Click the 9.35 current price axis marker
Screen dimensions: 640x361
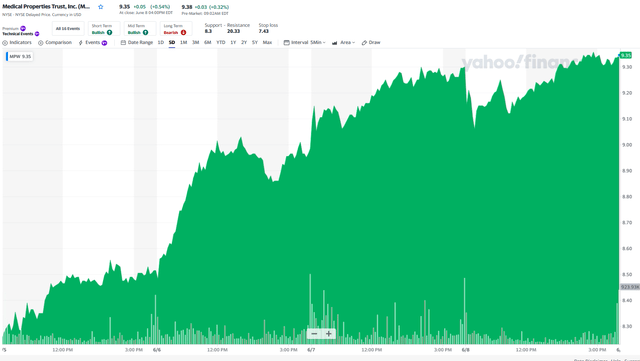(x=626, y=55)
